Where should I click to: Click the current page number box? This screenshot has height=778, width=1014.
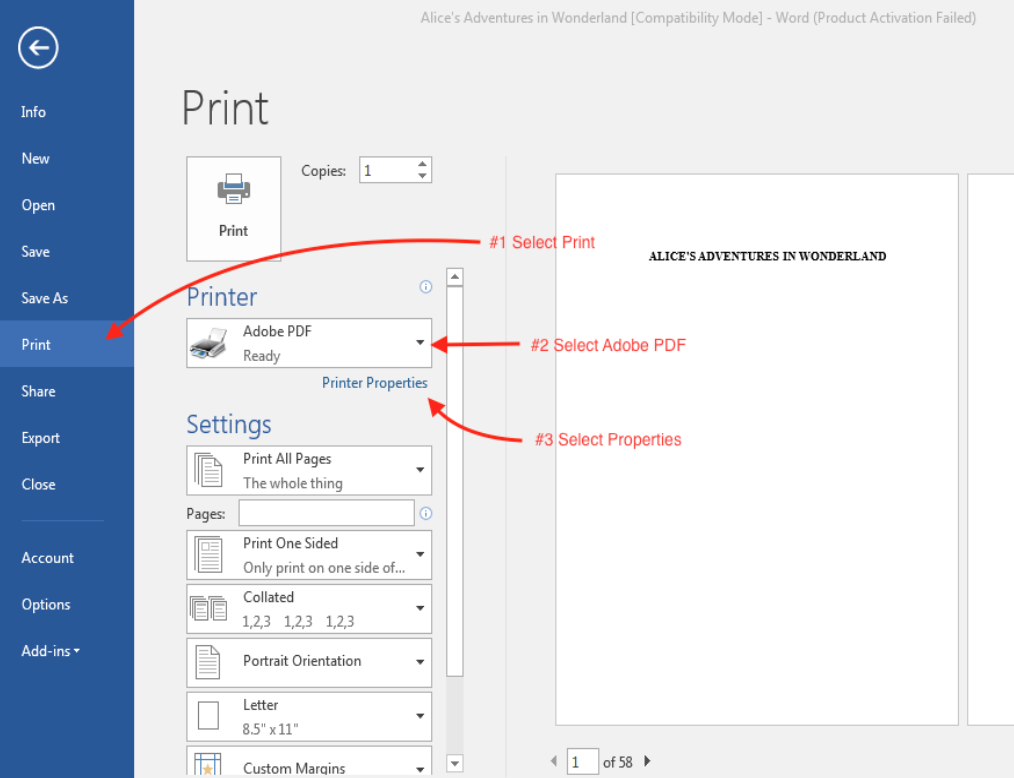pyautogui.click(x=583, y=762)
